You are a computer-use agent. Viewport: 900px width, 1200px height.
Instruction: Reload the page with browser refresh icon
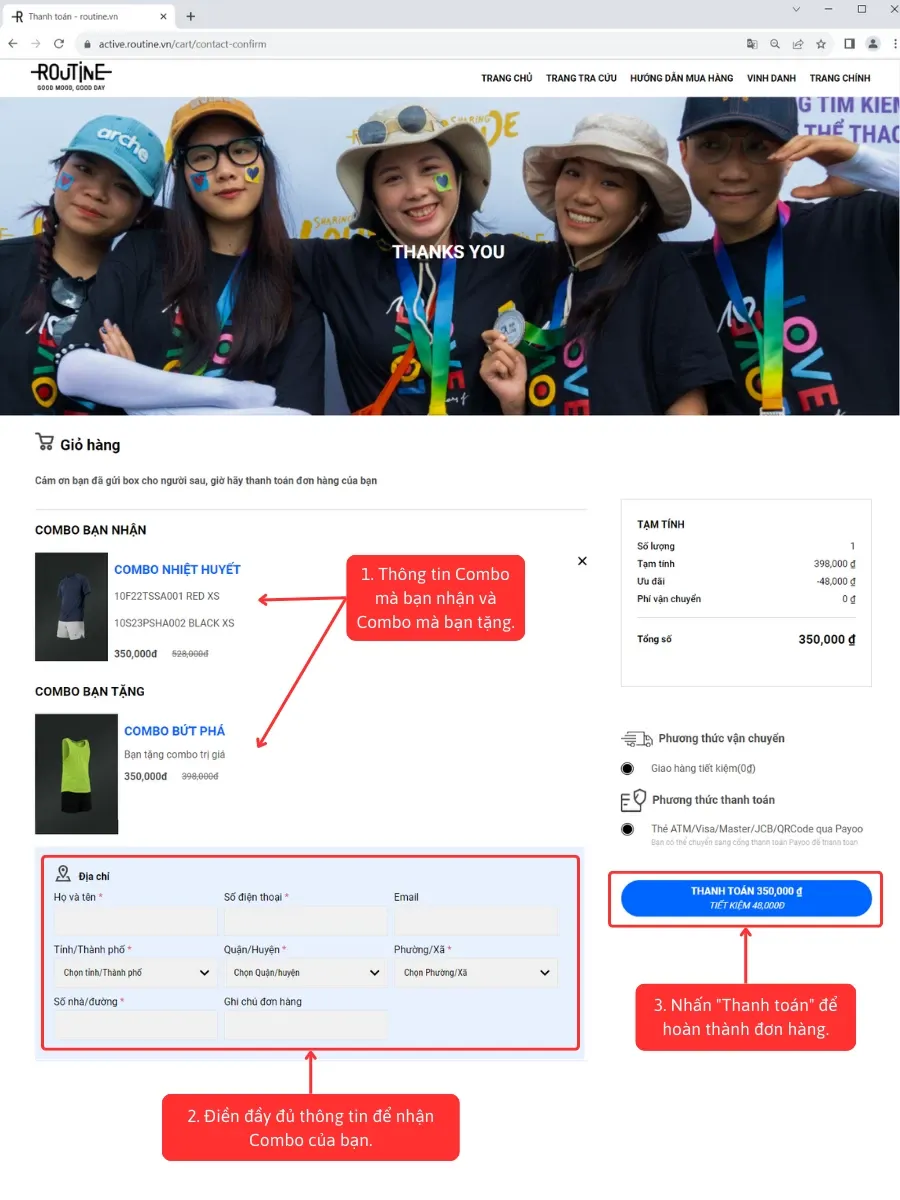[59, 44]
